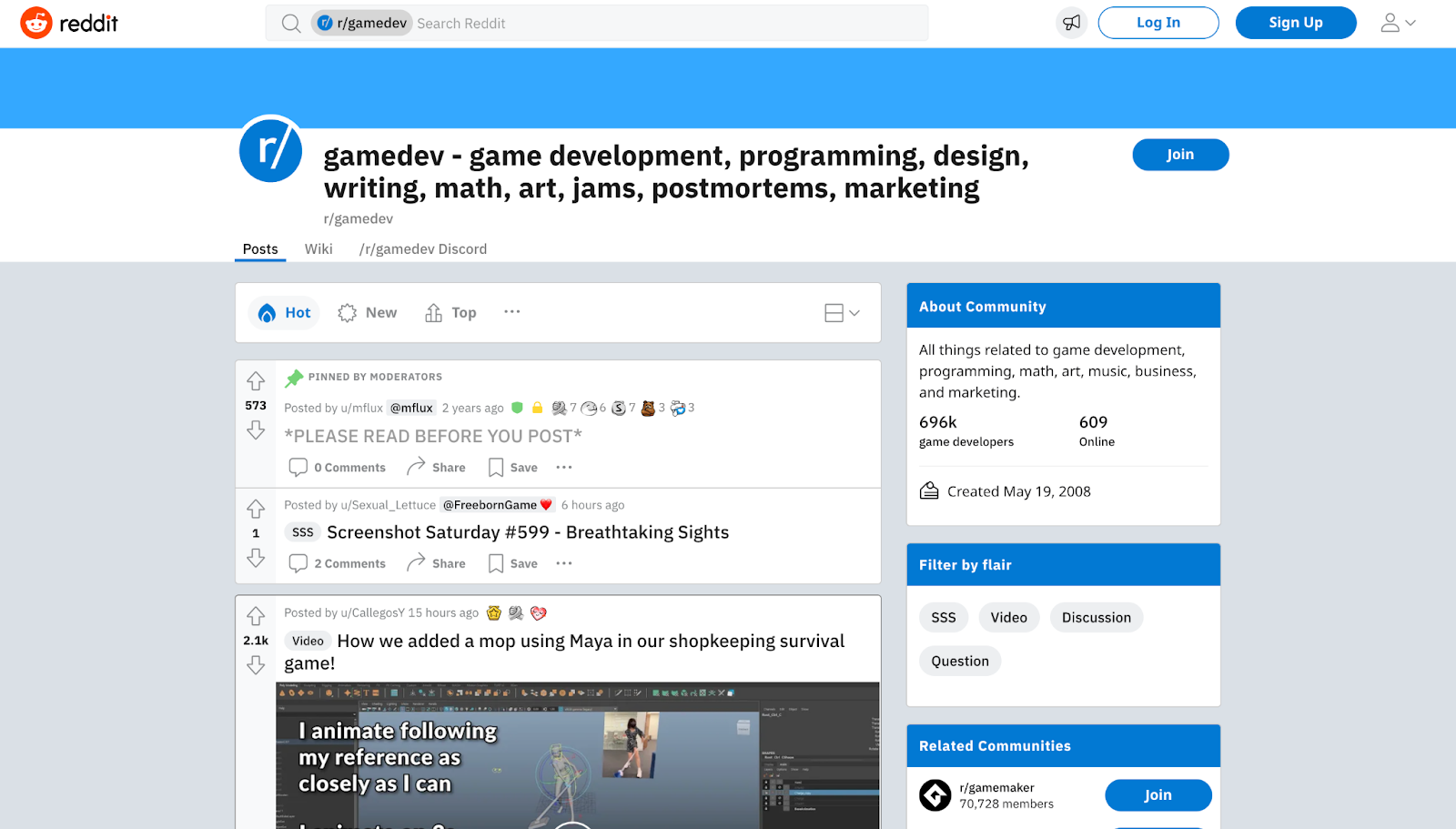Click the heart award icon on mop post

tap(538, 613)
